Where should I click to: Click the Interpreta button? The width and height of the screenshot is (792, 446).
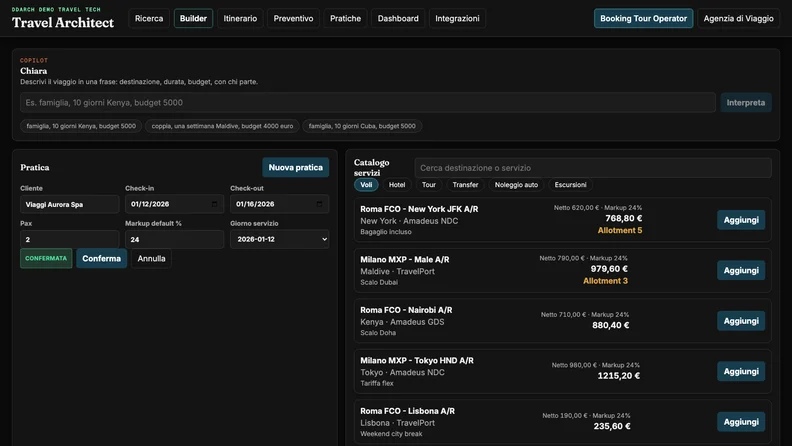click(x=746, y=103)
